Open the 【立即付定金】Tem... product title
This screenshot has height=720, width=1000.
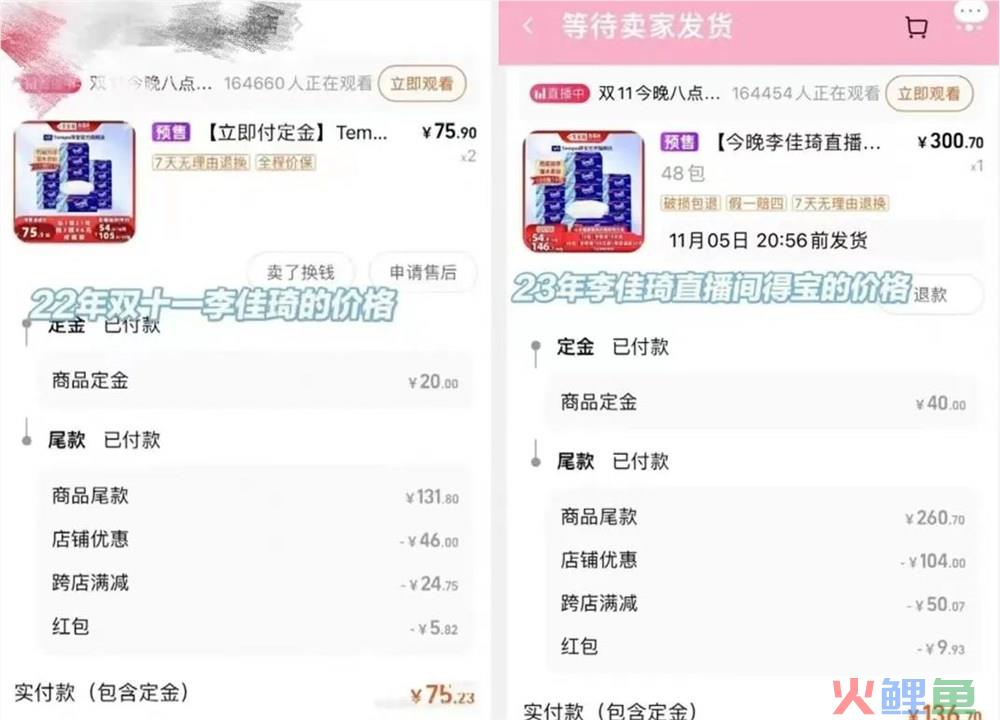click(x=295, y=133)
